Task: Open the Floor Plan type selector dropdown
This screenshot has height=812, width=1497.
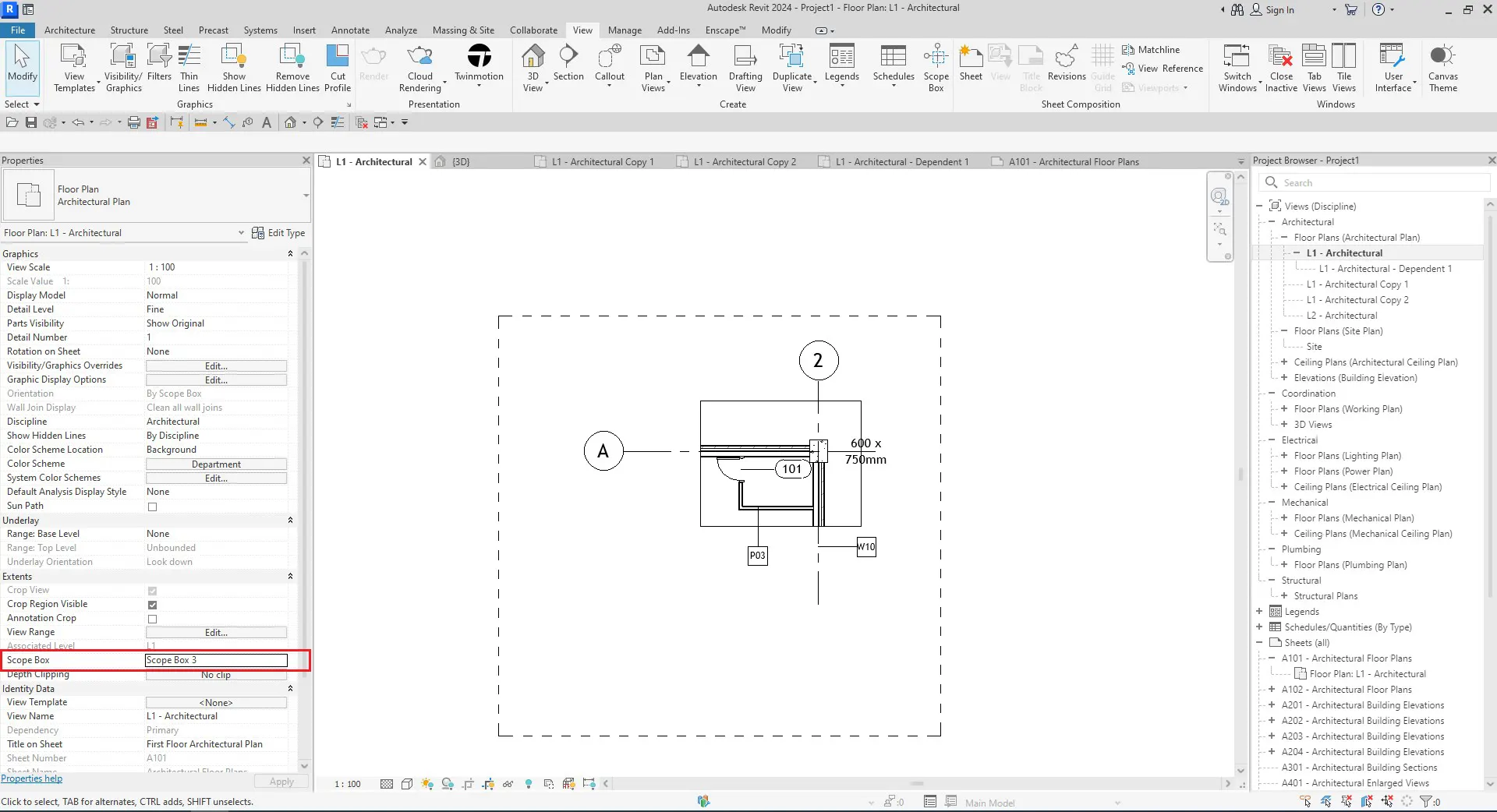Action: [306, 196]
